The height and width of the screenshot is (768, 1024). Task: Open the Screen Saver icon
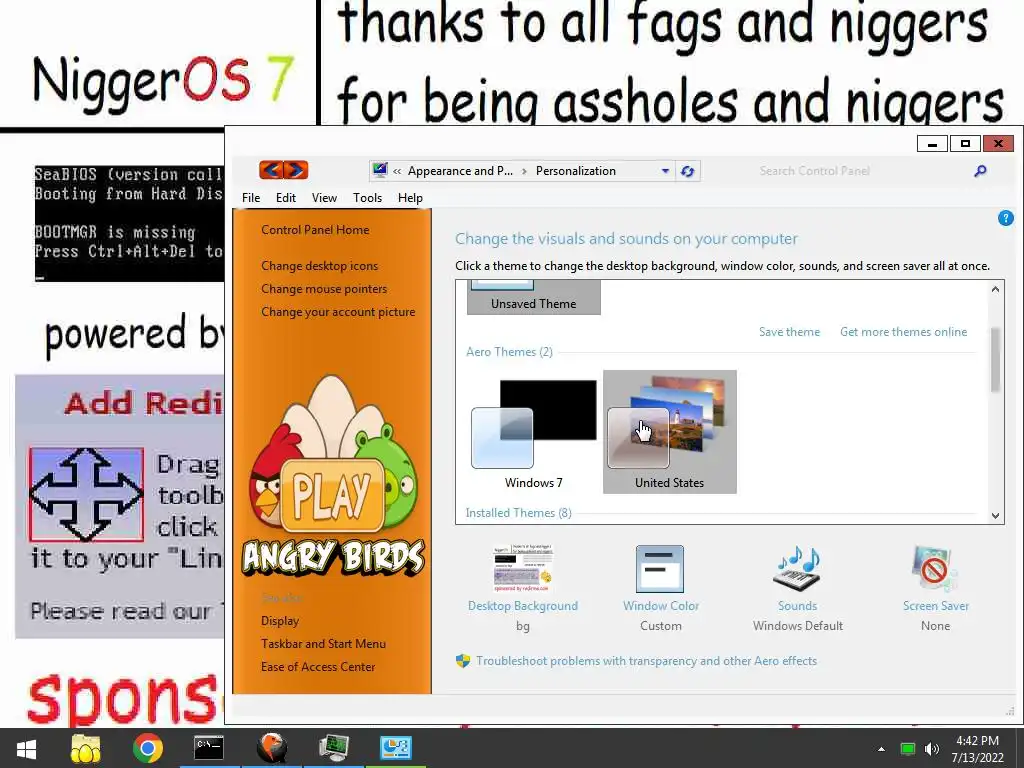[x=935, y=569]
